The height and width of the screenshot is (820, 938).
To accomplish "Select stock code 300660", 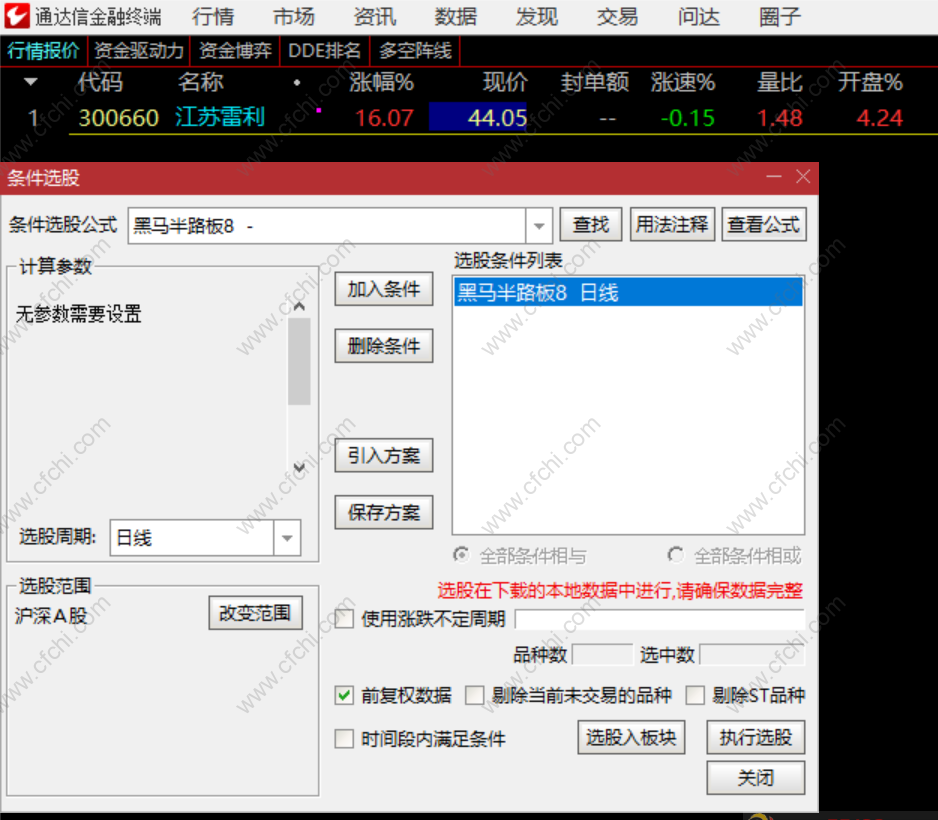I will pyautogui.click(x=118, y=118).
